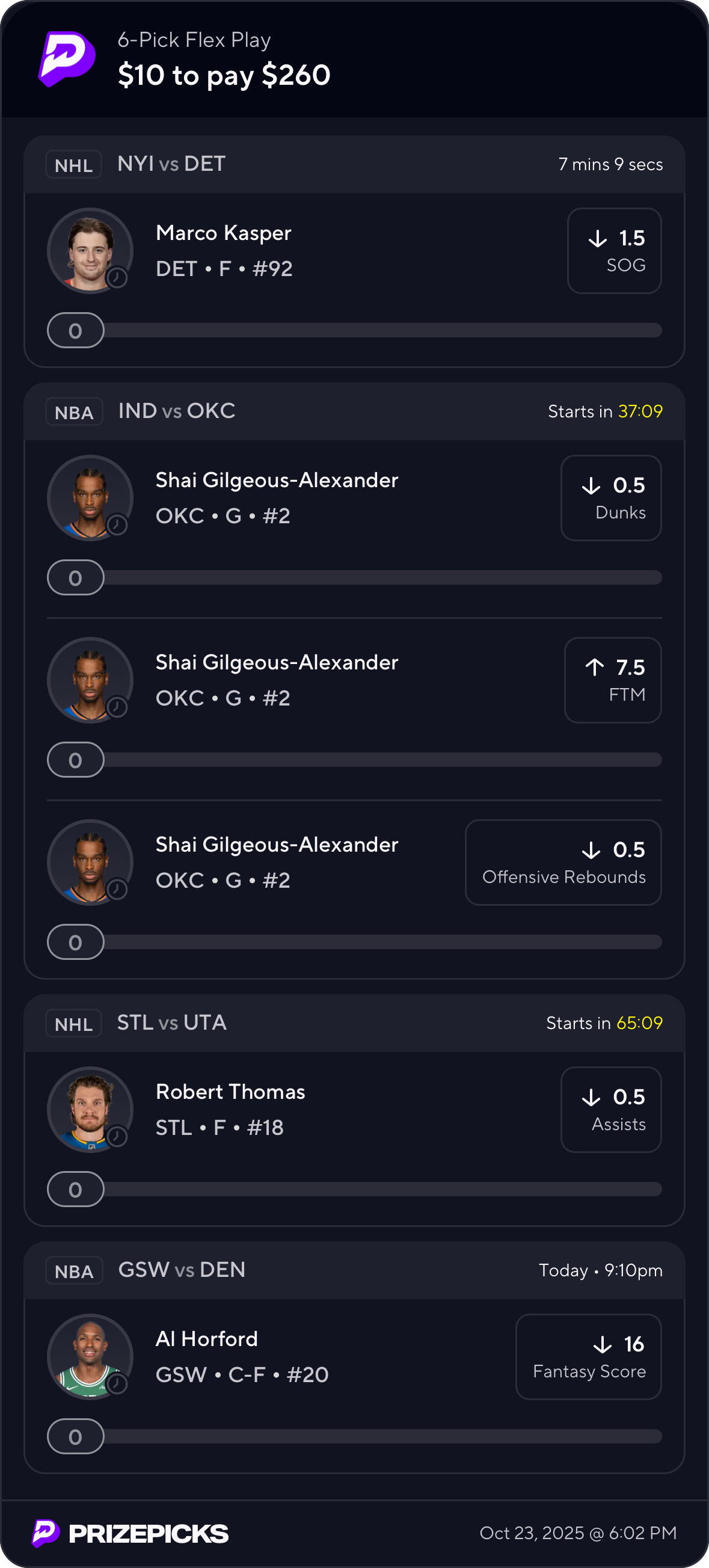709x1568 pixels.
Task: Click the up arrow on 7.5 FTM pick
Action: 595,667
